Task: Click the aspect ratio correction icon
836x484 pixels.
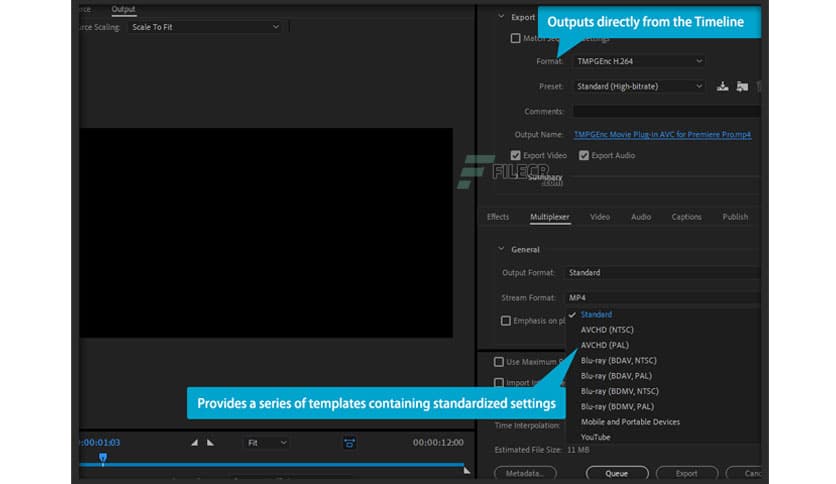Action: pos(350,443)
